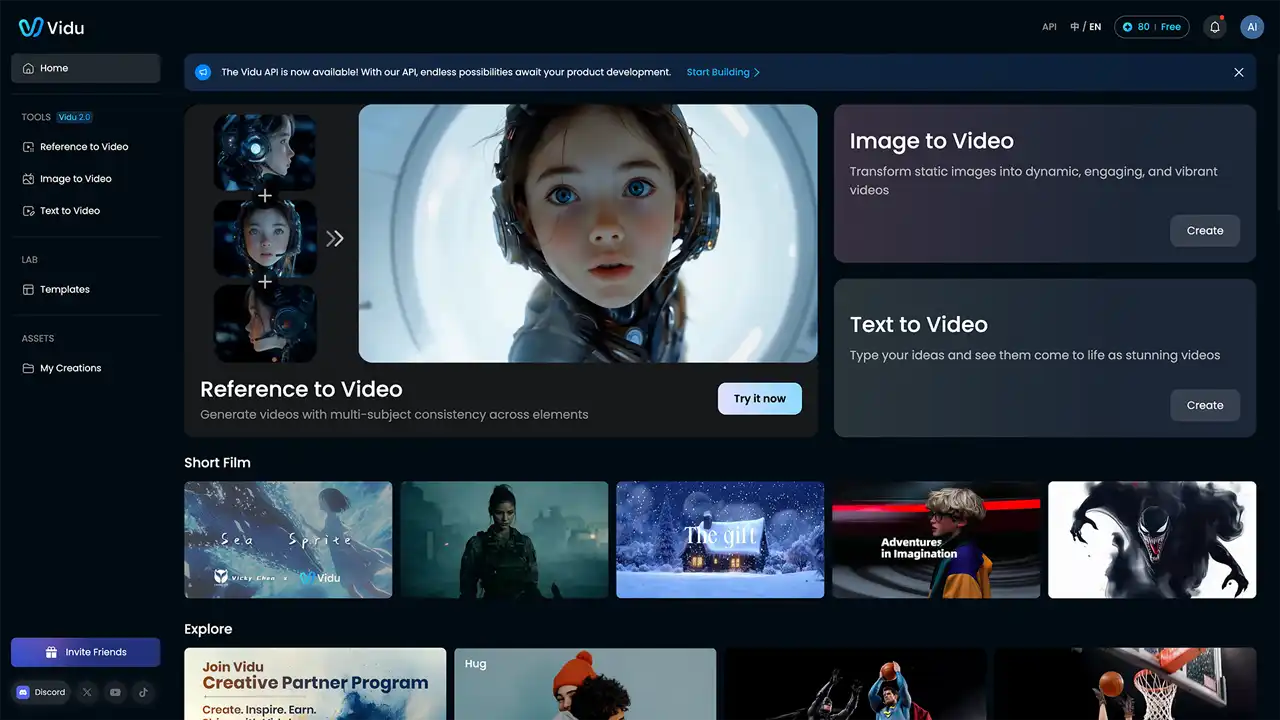Click the Try it now button
The height and width of the screenshot is (720, 1280).
(759, 398)
